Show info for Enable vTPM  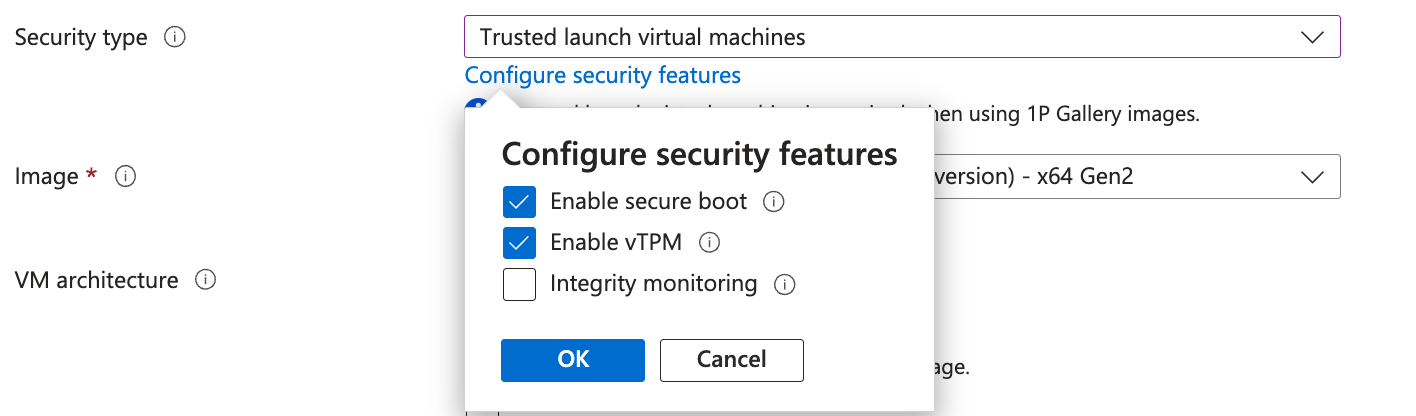click(x=709, y=243)
